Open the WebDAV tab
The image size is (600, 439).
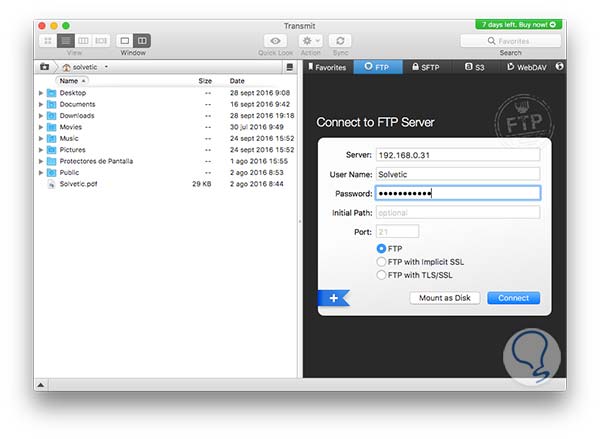(527, 67)
